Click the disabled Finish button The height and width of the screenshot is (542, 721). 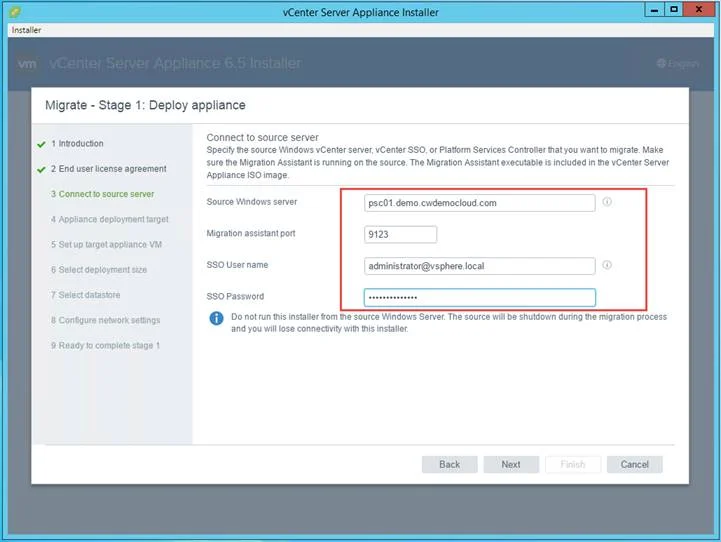[573, 464]
